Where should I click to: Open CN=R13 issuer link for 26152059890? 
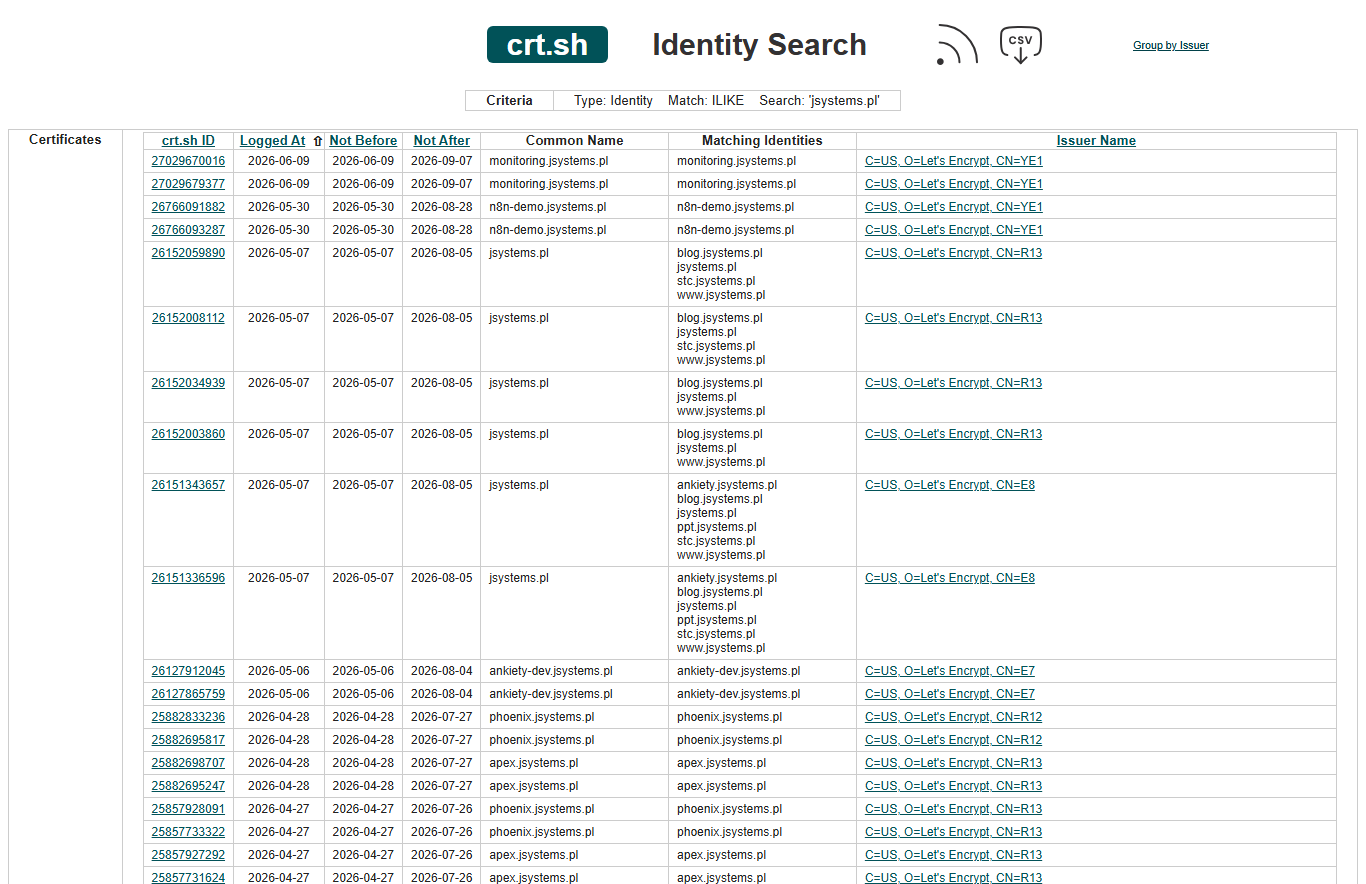pos(953,253)
